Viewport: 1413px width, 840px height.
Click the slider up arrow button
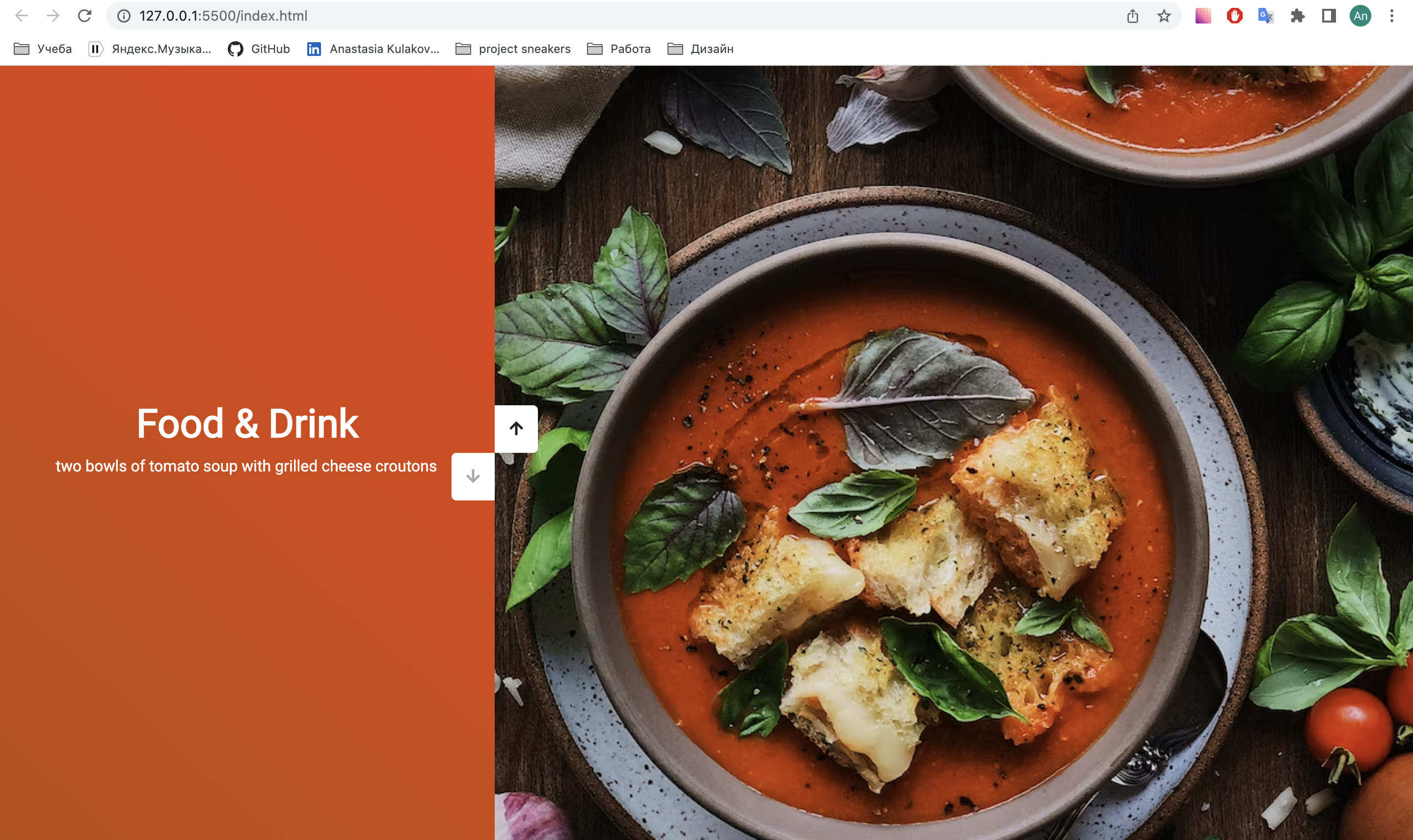point(516,428)
